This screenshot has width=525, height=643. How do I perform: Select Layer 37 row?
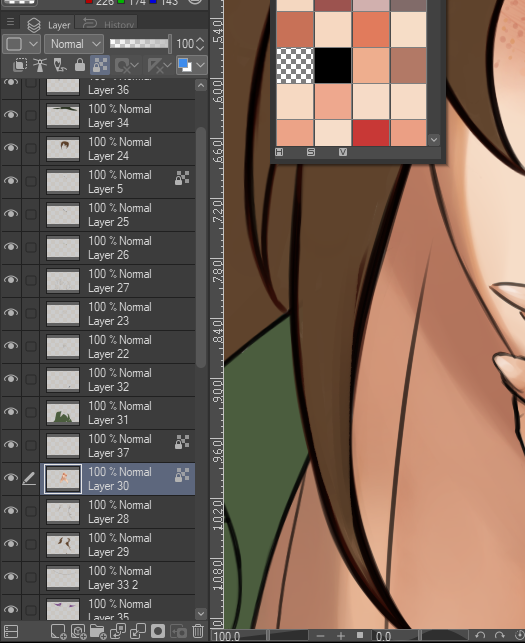click(x=117, y=446)
